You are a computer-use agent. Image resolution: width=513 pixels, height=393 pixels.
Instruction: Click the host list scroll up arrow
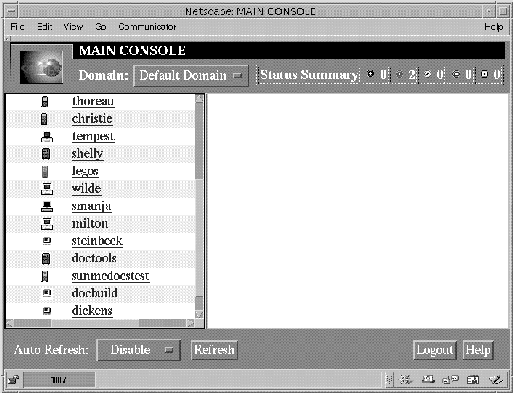coord(199,98)
